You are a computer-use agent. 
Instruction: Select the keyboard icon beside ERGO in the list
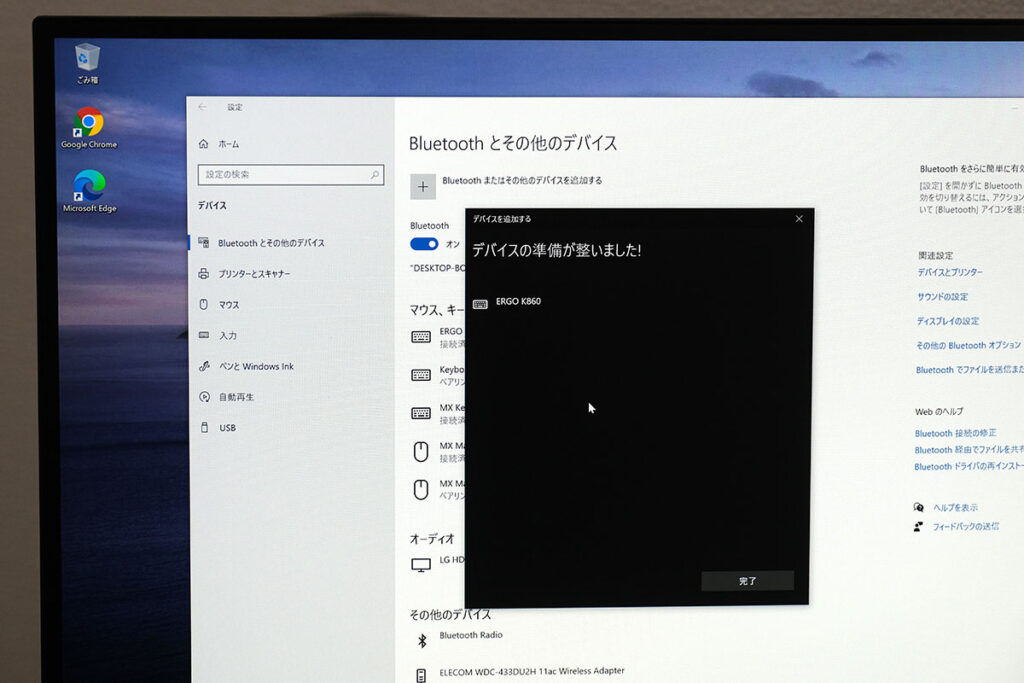click(421, 337)
